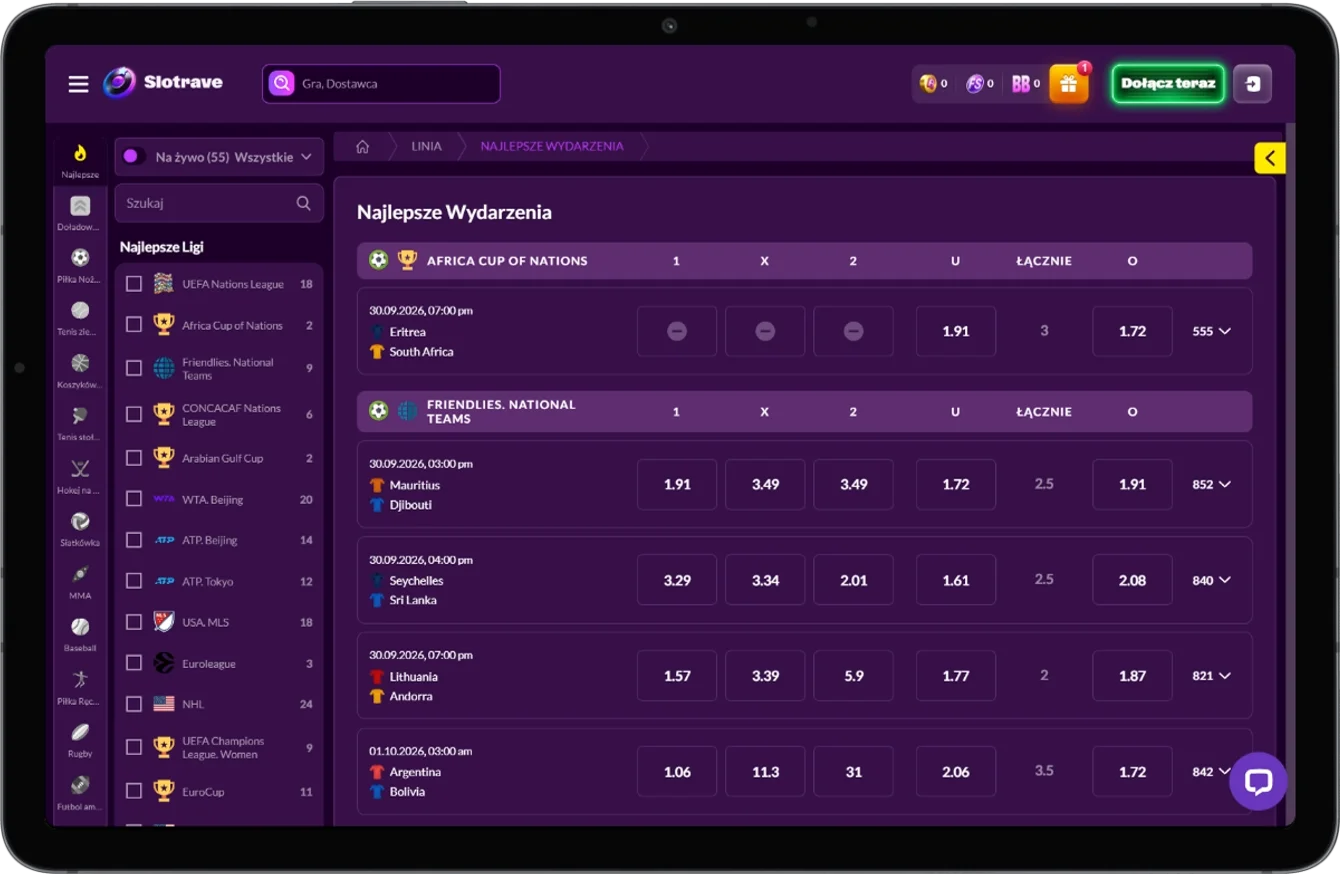
Task: Check the Africa Cup of Nations checkbox
Action: pyautogui.click(x=134, y=325)
